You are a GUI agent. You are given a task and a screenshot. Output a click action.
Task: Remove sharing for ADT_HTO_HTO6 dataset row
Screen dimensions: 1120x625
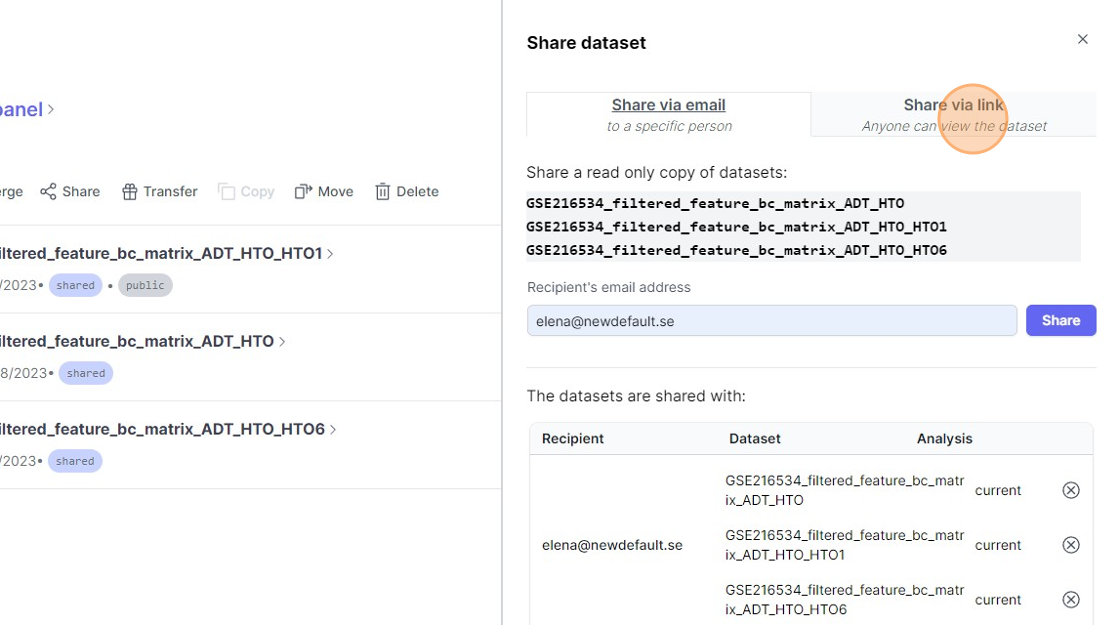click(x=1070, y=600)
